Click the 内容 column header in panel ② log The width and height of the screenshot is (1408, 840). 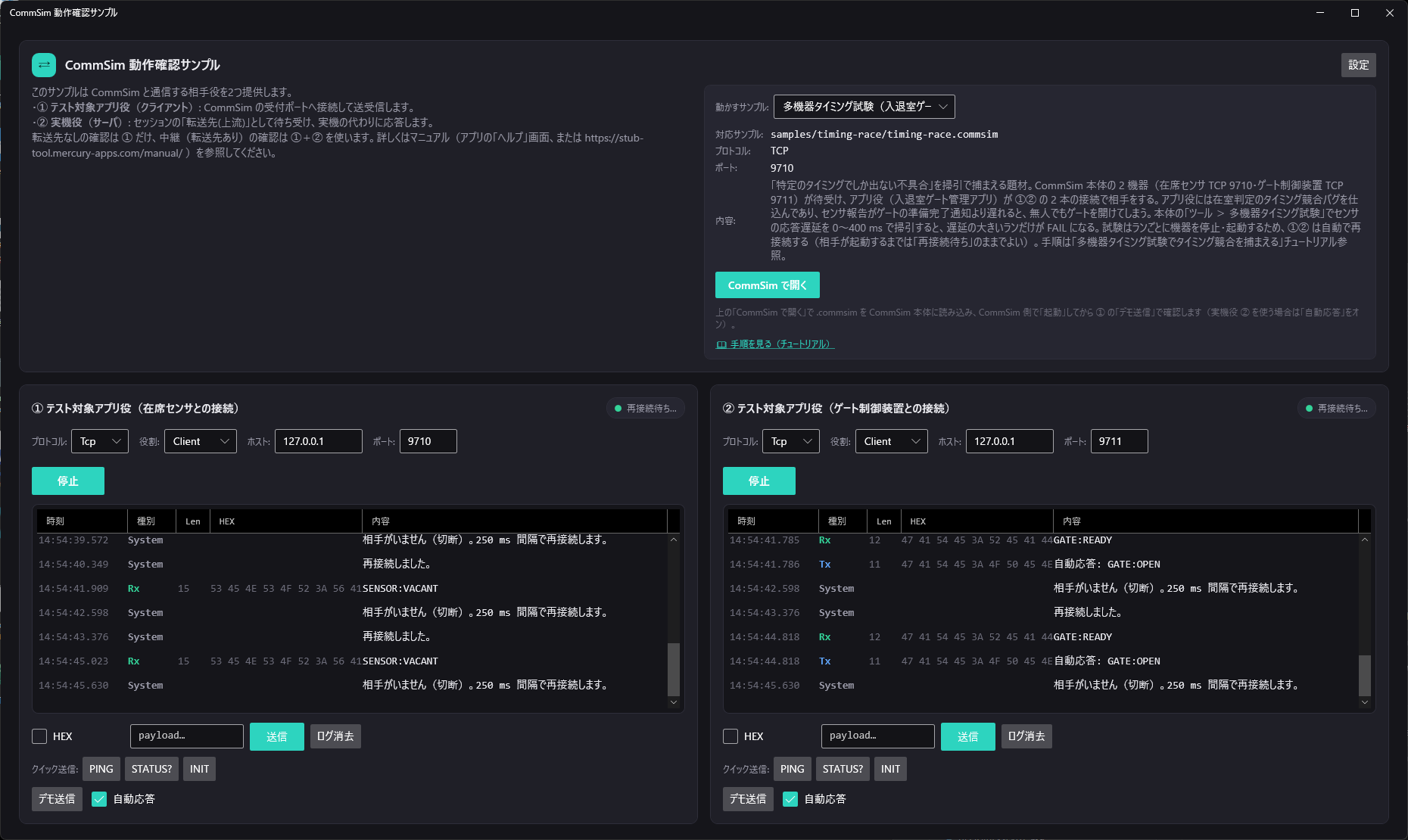(1206, 521)
